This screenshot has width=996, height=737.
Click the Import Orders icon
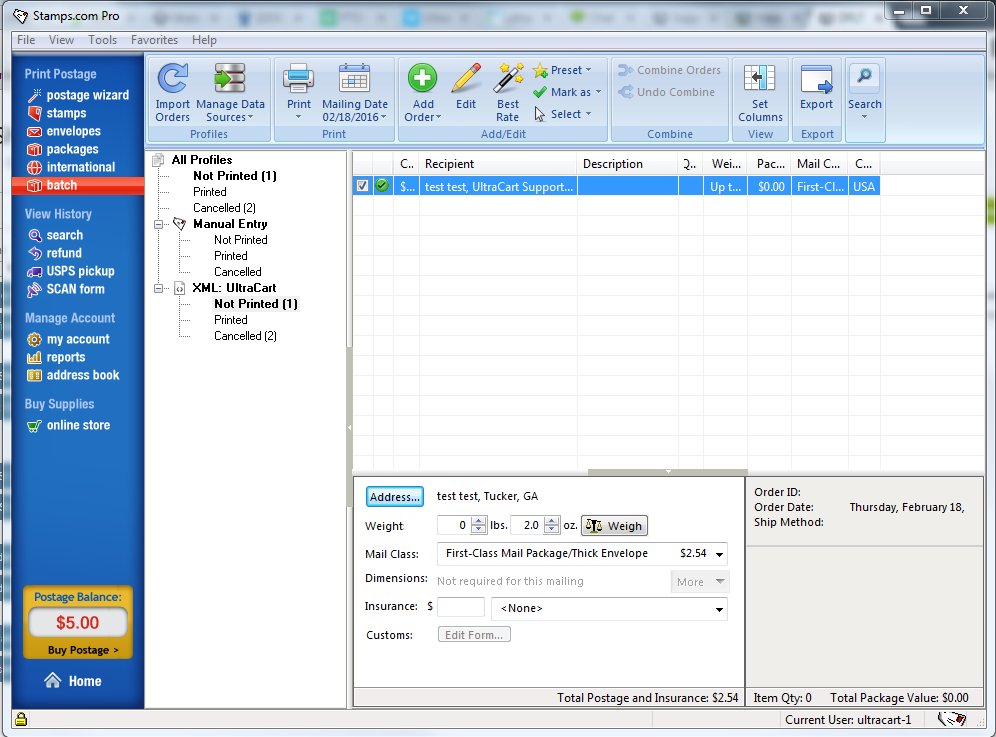click(172, 79)
